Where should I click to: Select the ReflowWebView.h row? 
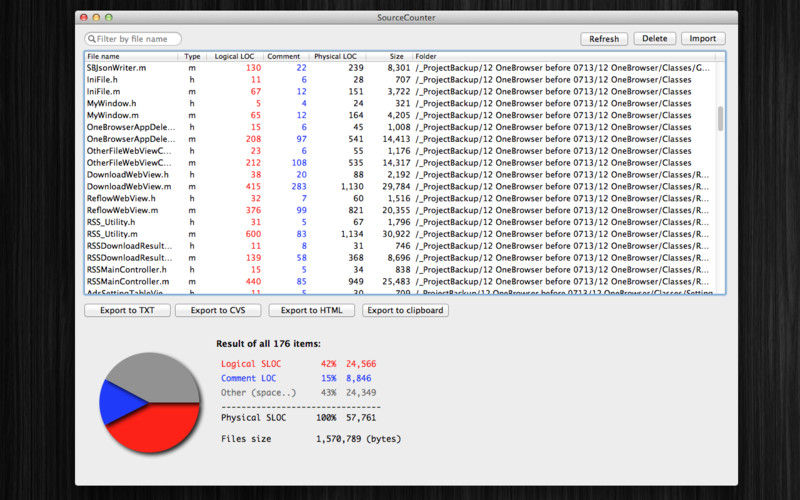tap(400, 198)
